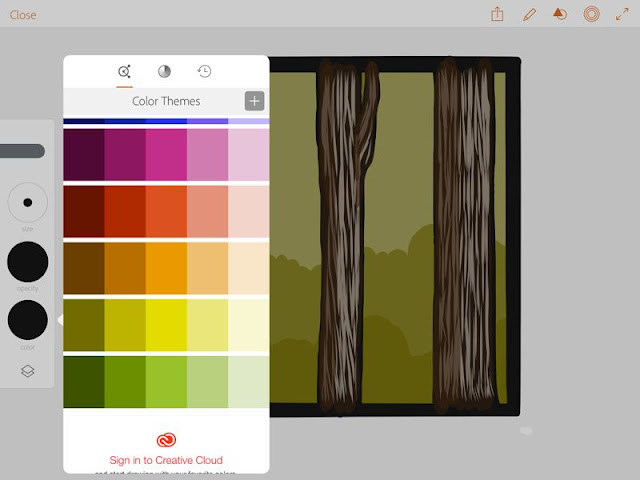Screen dimensions: 640x480
Task: Pick the red-orange swatch
Action: 166,211
